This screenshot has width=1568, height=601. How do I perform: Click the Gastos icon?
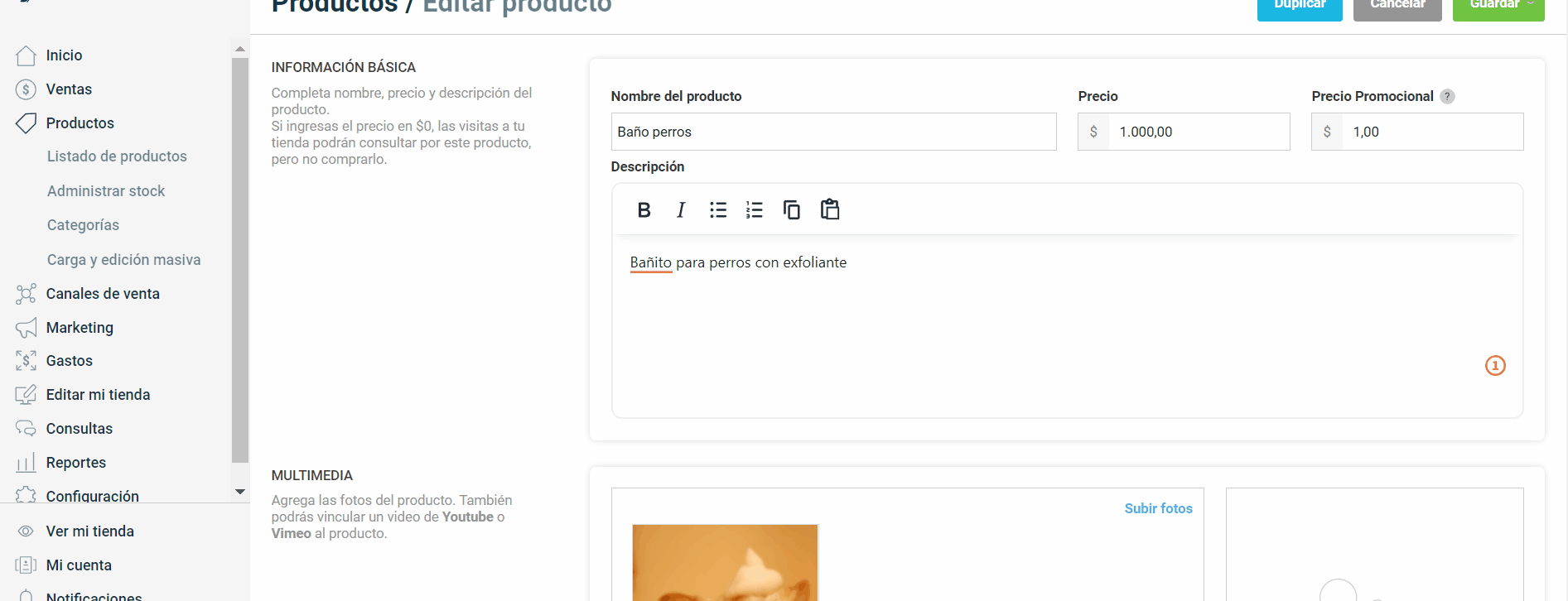pyautogui.click(x=26, y=361)
